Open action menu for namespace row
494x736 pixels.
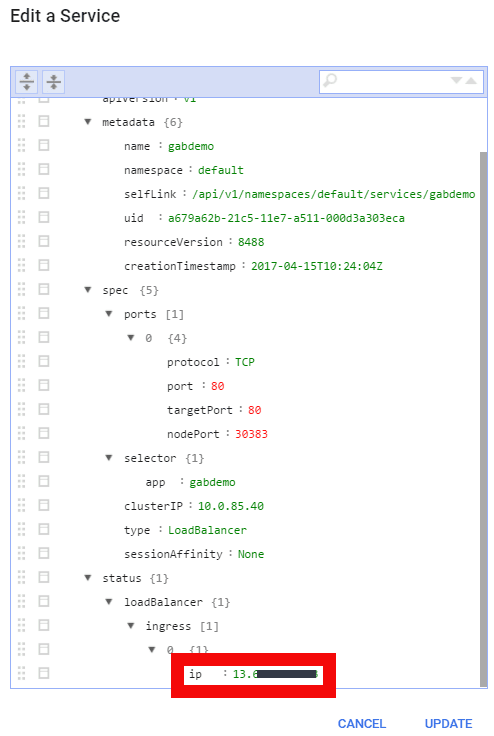44,169
